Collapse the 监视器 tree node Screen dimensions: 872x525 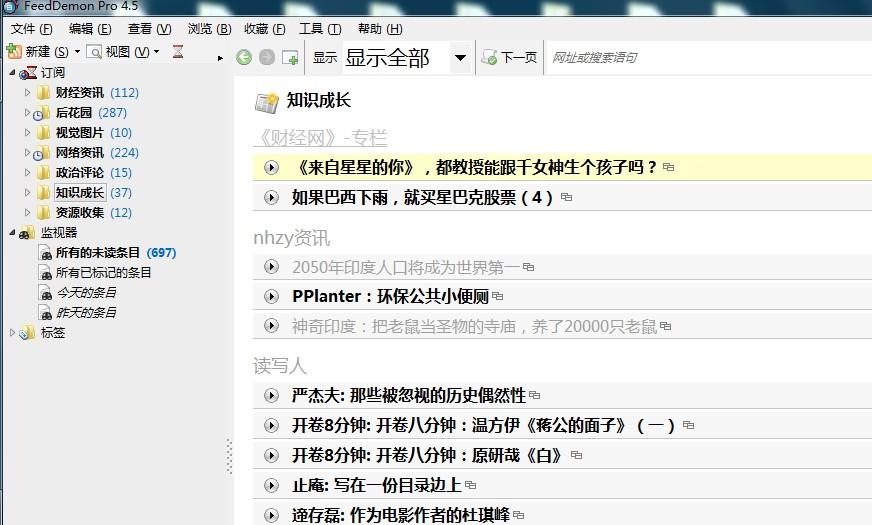pyautogui.click(x=12, y=232)
